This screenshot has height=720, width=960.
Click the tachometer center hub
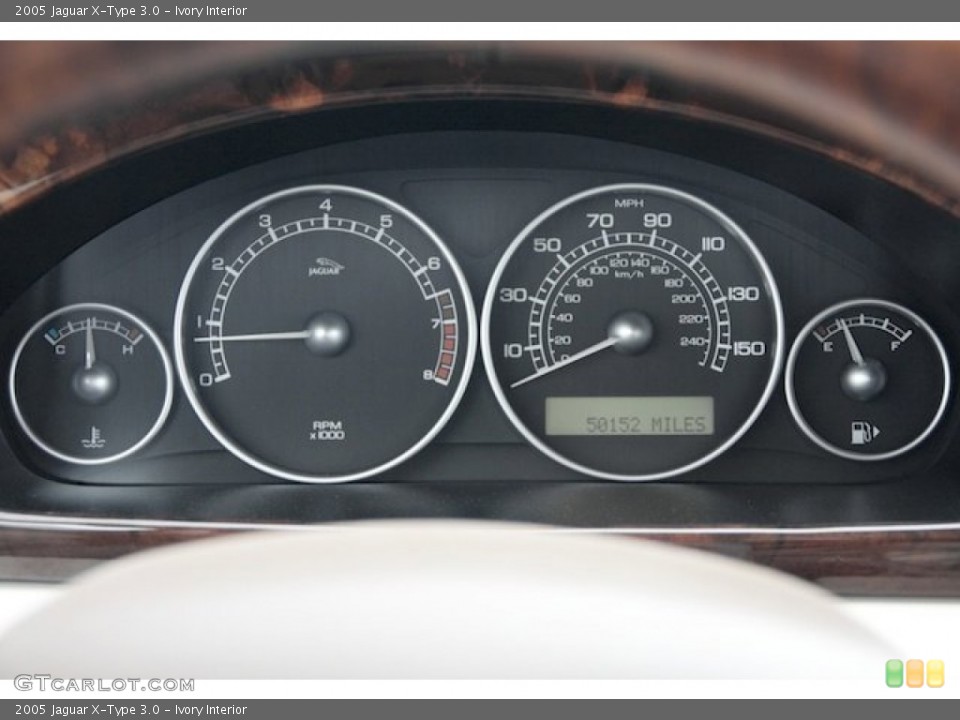coord(328,334)
